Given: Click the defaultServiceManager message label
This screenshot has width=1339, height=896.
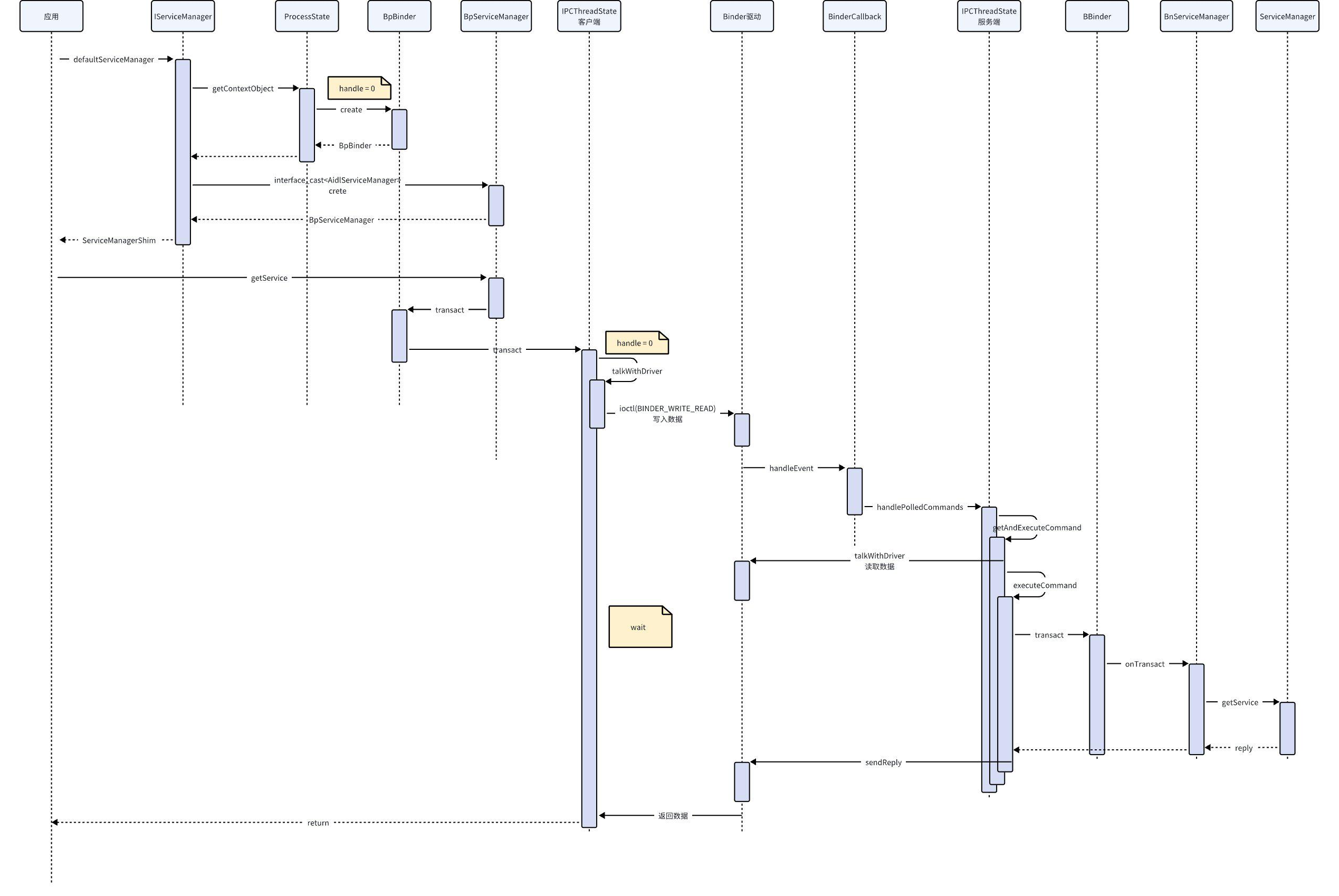Looking at the screenshot, I should pos(113,60).
